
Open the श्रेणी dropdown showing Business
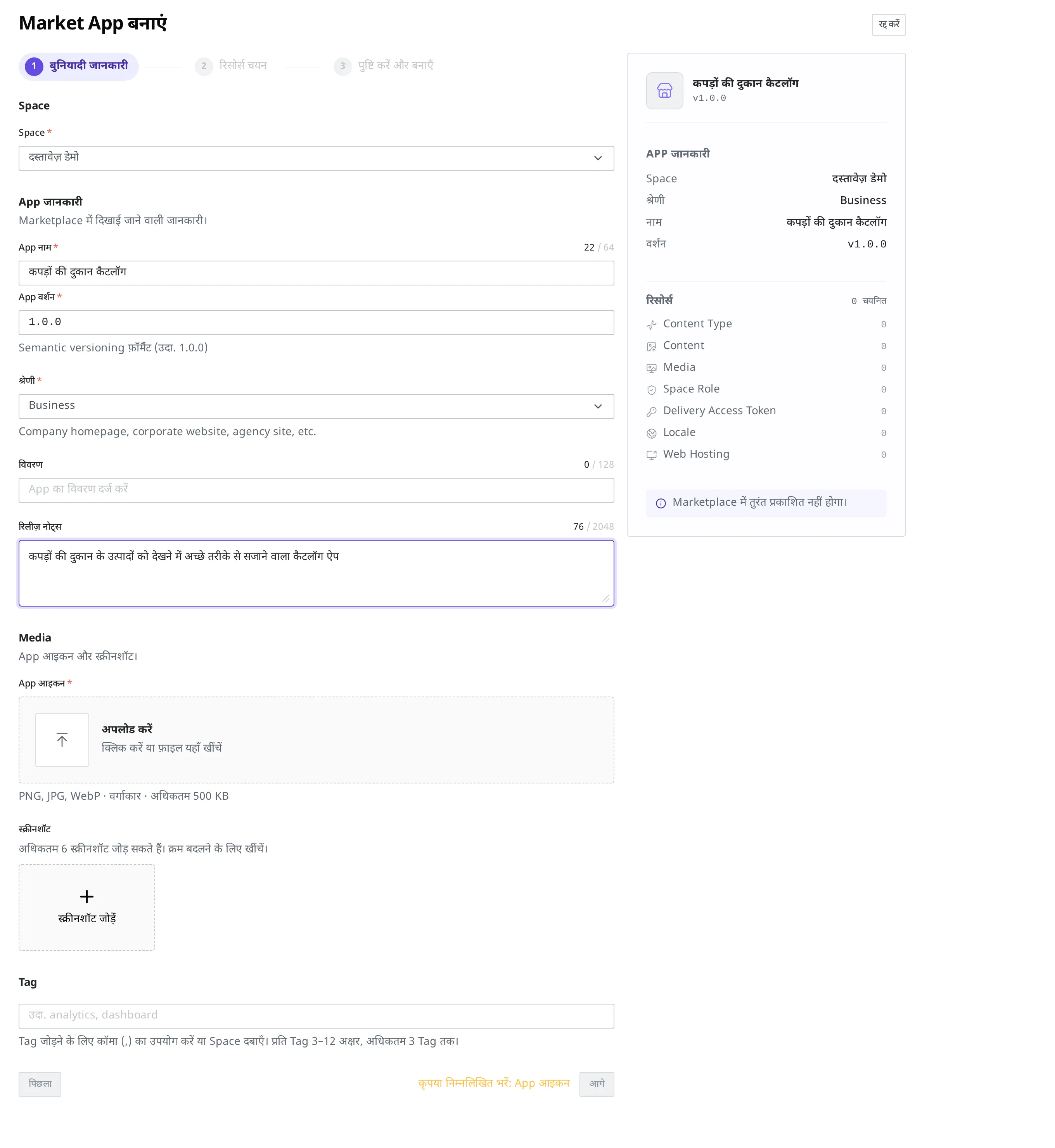tap(316, 406)
